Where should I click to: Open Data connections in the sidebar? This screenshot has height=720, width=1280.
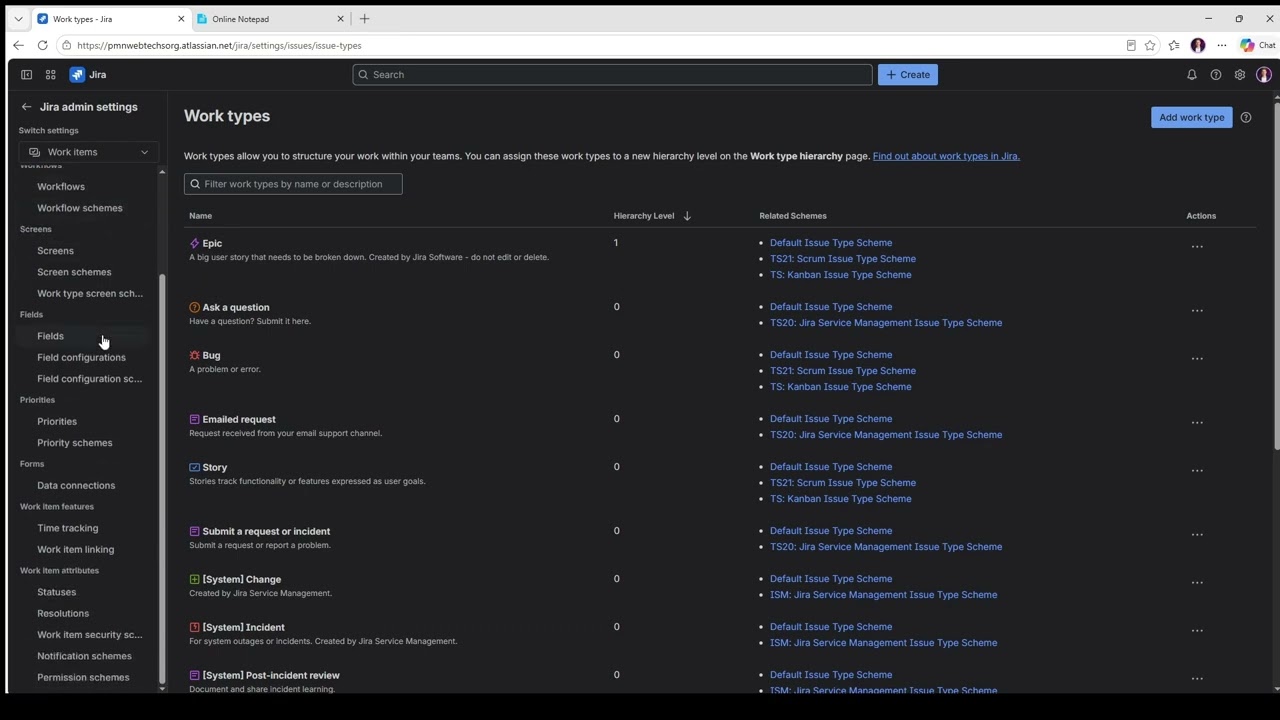[x=76, y=486]
